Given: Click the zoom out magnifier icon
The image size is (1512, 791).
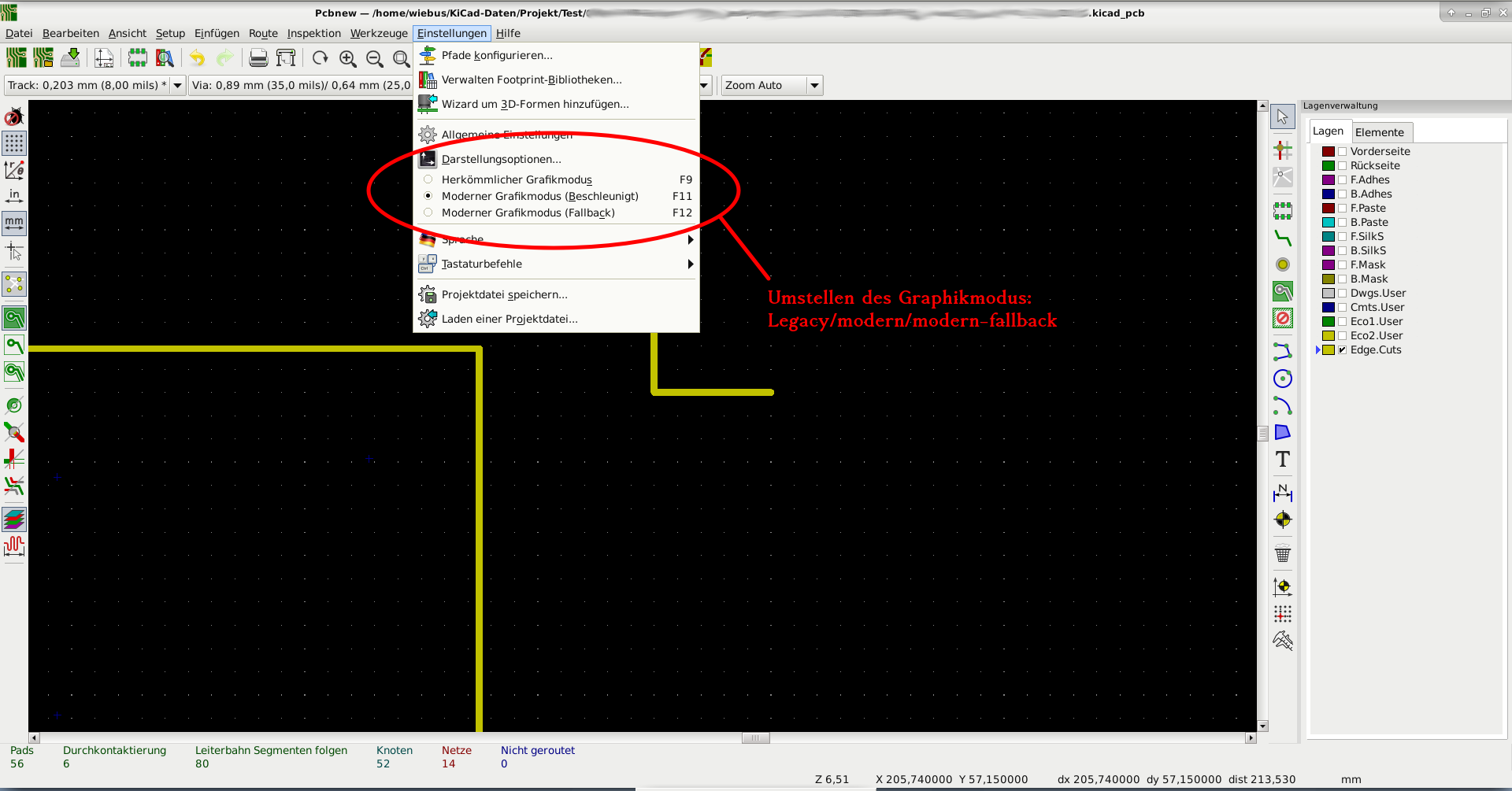Looking at the screenshot, I should click(x=375, y=58).
